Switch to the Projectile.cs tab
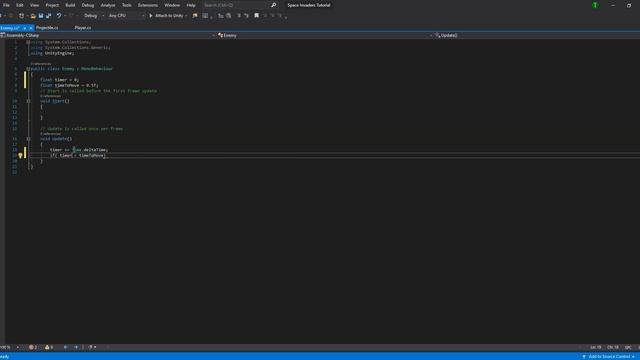 click(47, 28)
